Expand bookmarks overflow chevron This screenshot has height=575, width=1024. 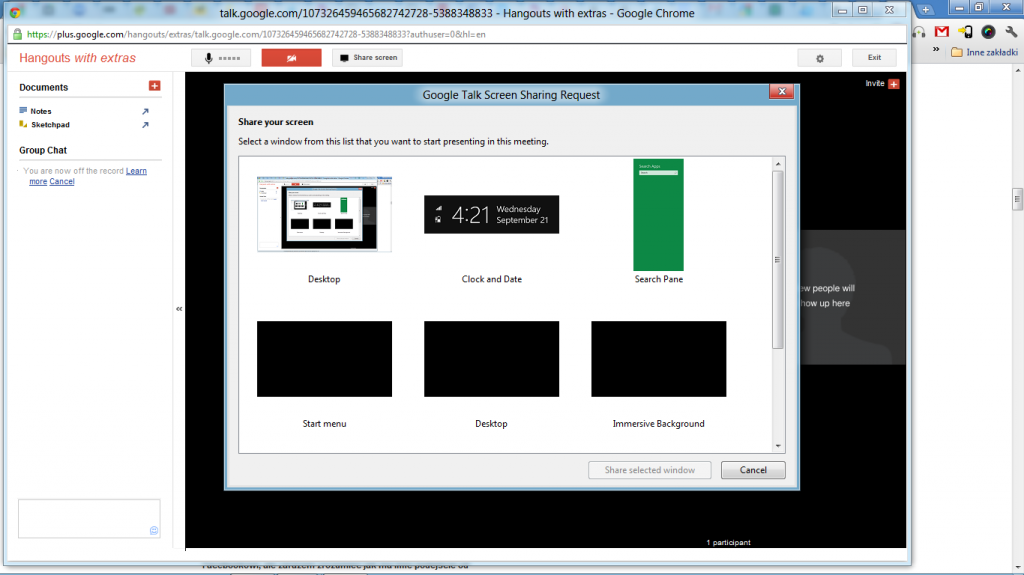[936, 50]
